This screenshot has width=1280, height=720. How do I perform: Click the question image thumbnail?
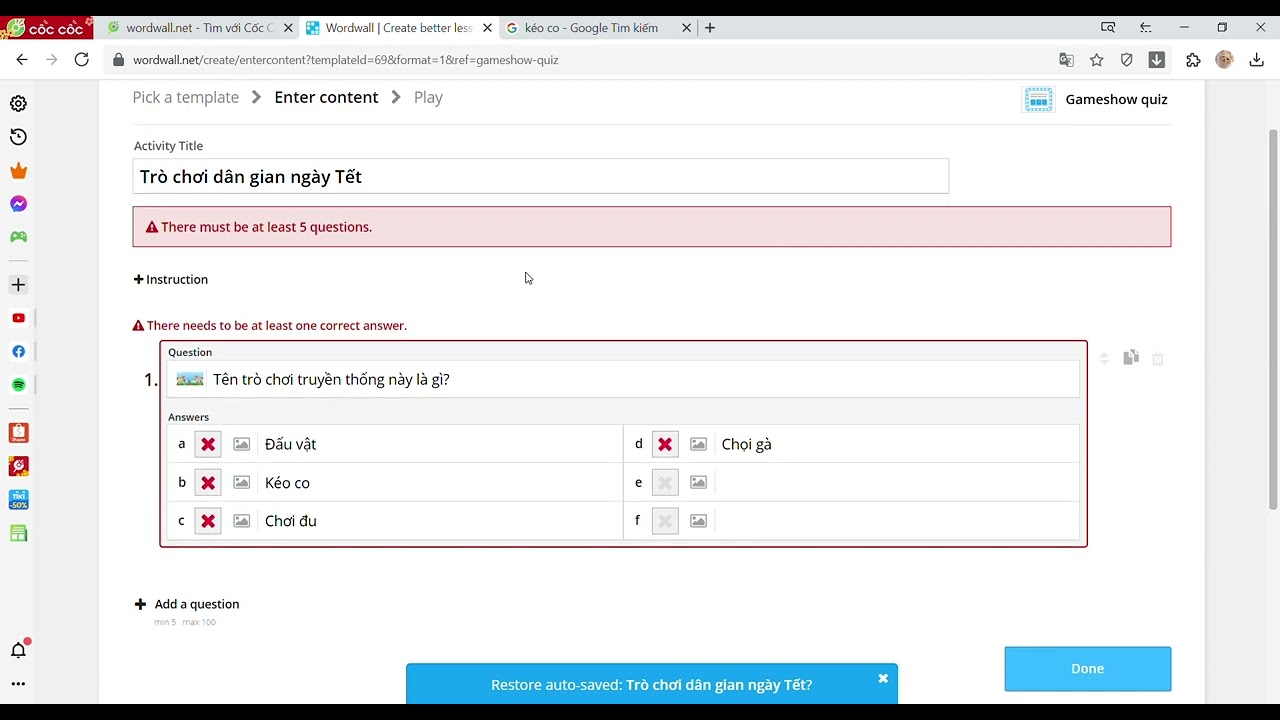[x=190, y=379]
